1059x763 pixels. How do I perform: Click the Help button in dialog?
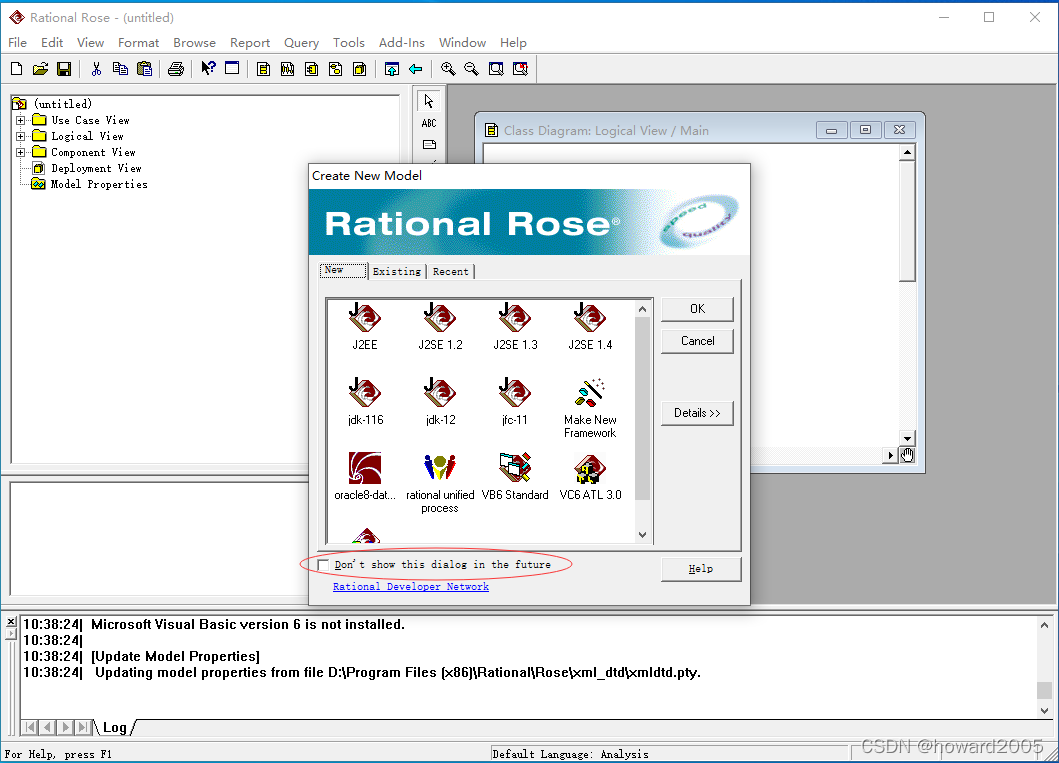pyautogui.click(x=701, y=569)
